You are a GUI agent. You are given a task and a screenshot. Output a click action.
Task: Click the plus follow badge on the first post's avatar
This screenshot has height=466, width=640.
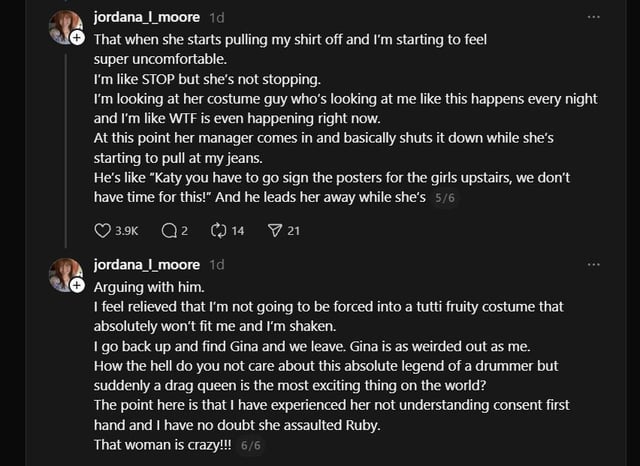[77, 37]
